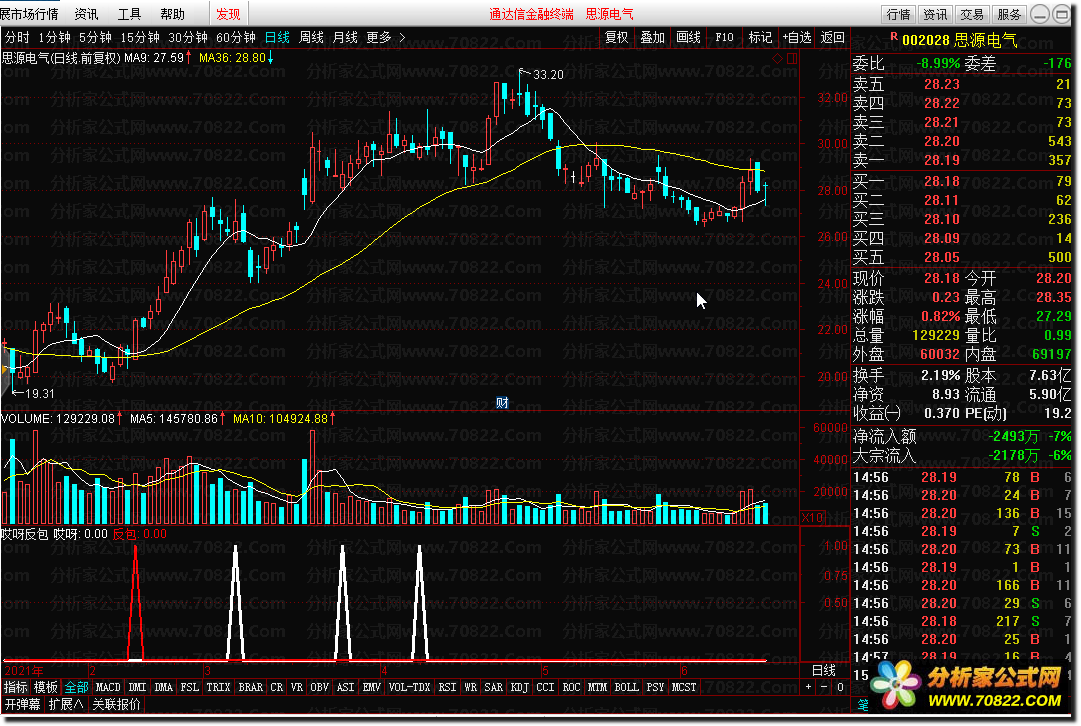
Task: Click the 交易 trading button
Action: click(972, 14)
